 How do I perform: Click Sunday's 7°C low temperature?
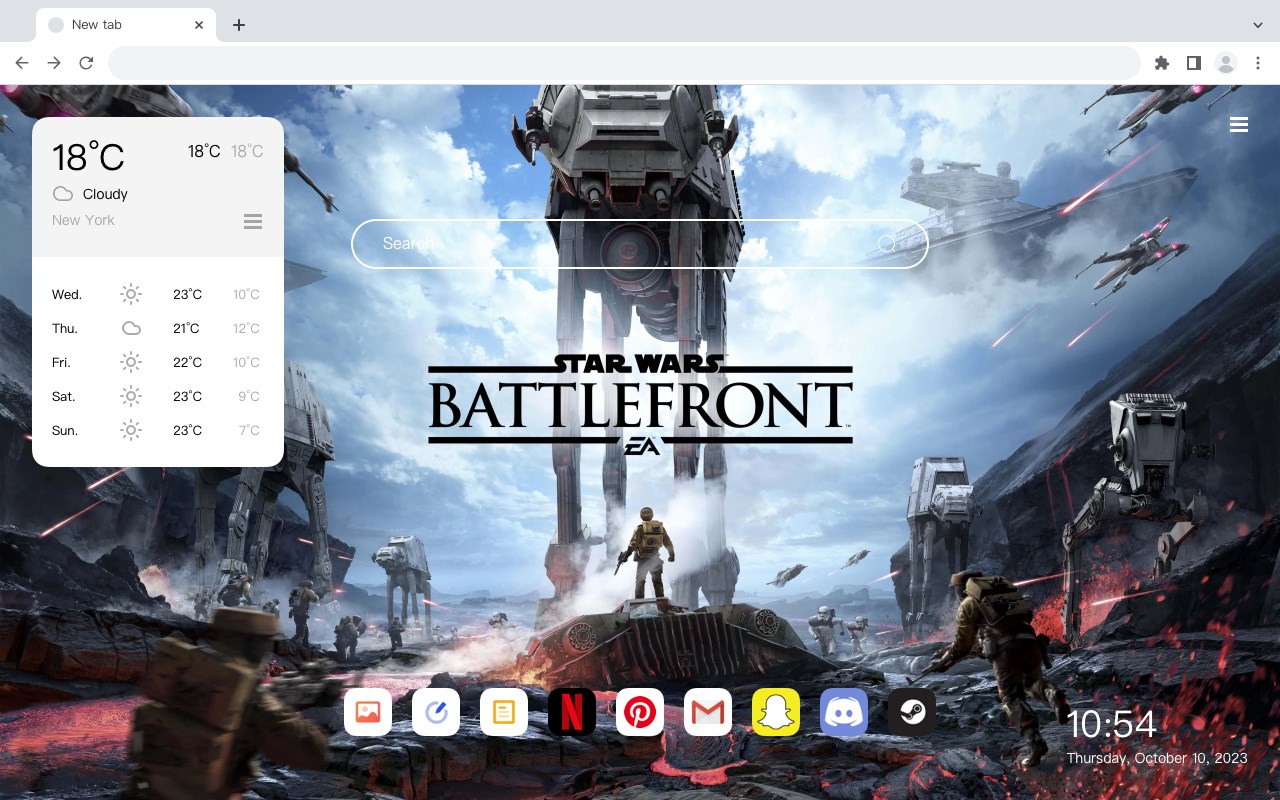coord(249,430)
